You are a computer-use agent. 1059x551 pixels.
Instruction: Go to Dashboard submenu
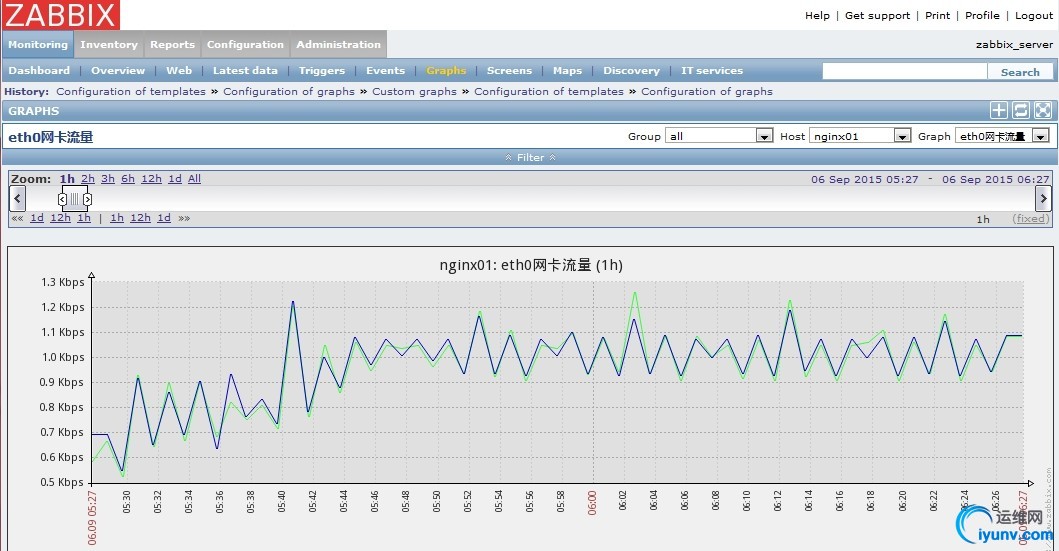click(39, 70)
